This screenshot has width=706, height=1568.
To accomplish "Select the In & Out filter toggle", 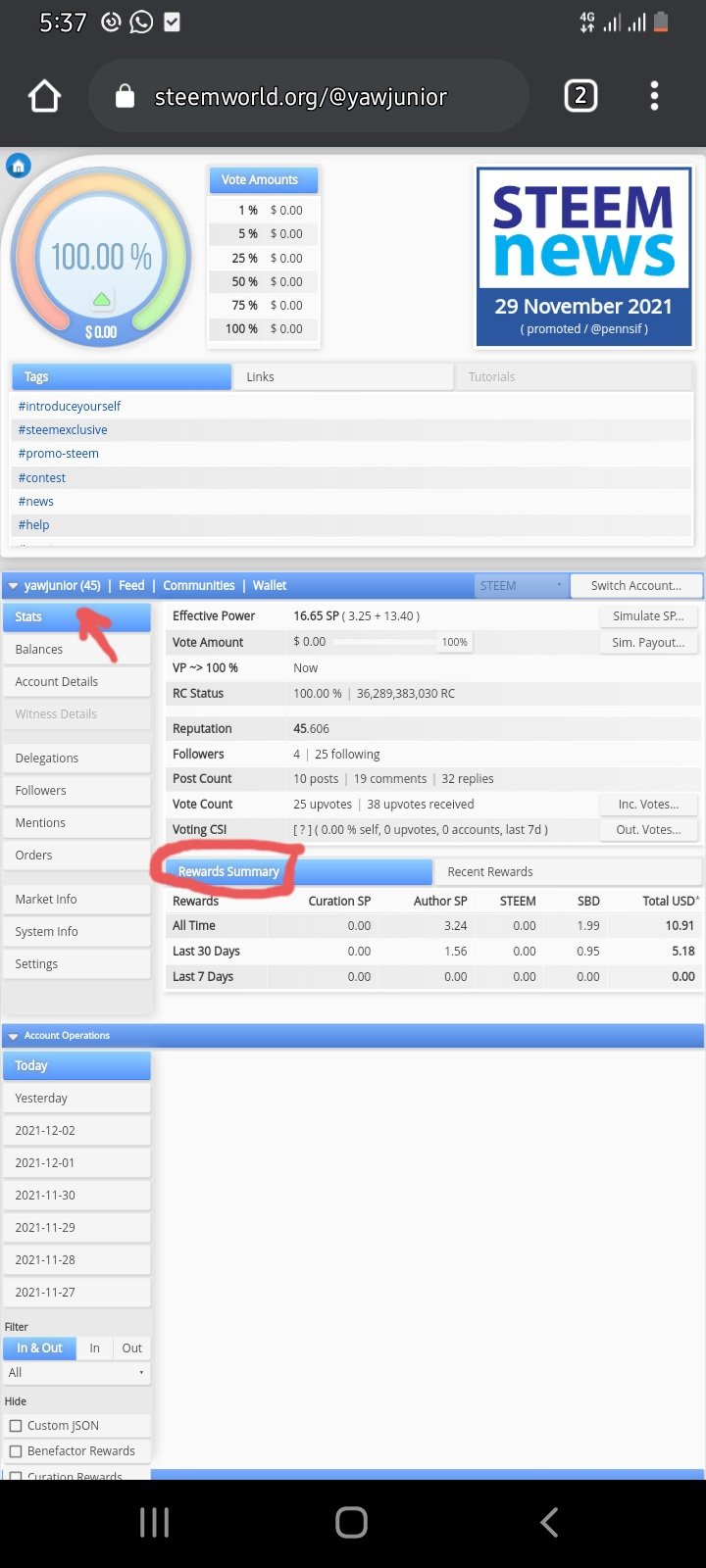I will click(39, 1347).
